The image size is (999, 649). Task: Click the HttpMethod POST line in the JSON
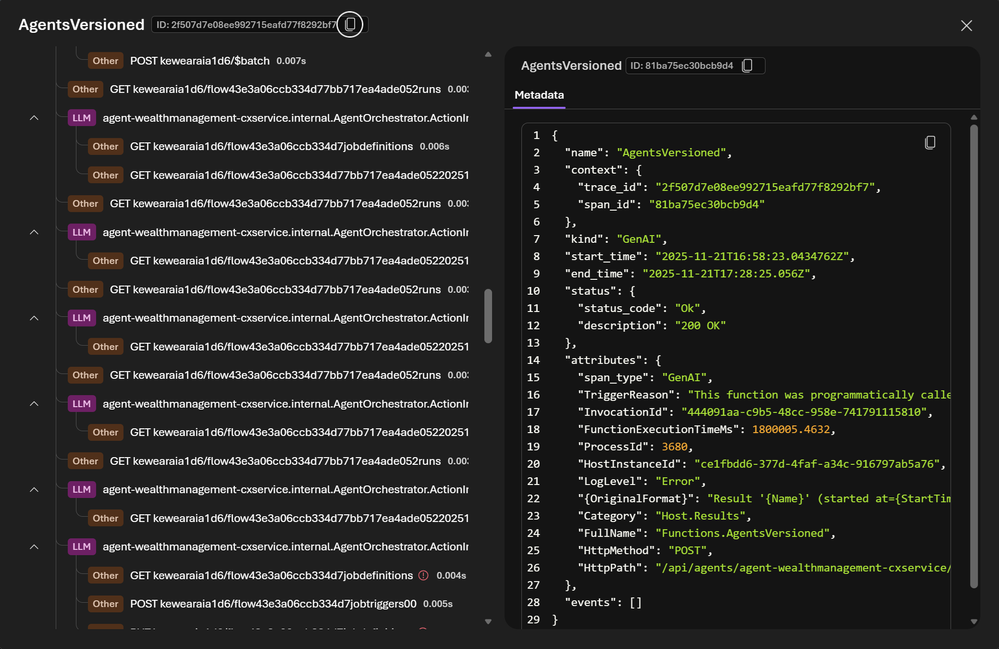640,551
